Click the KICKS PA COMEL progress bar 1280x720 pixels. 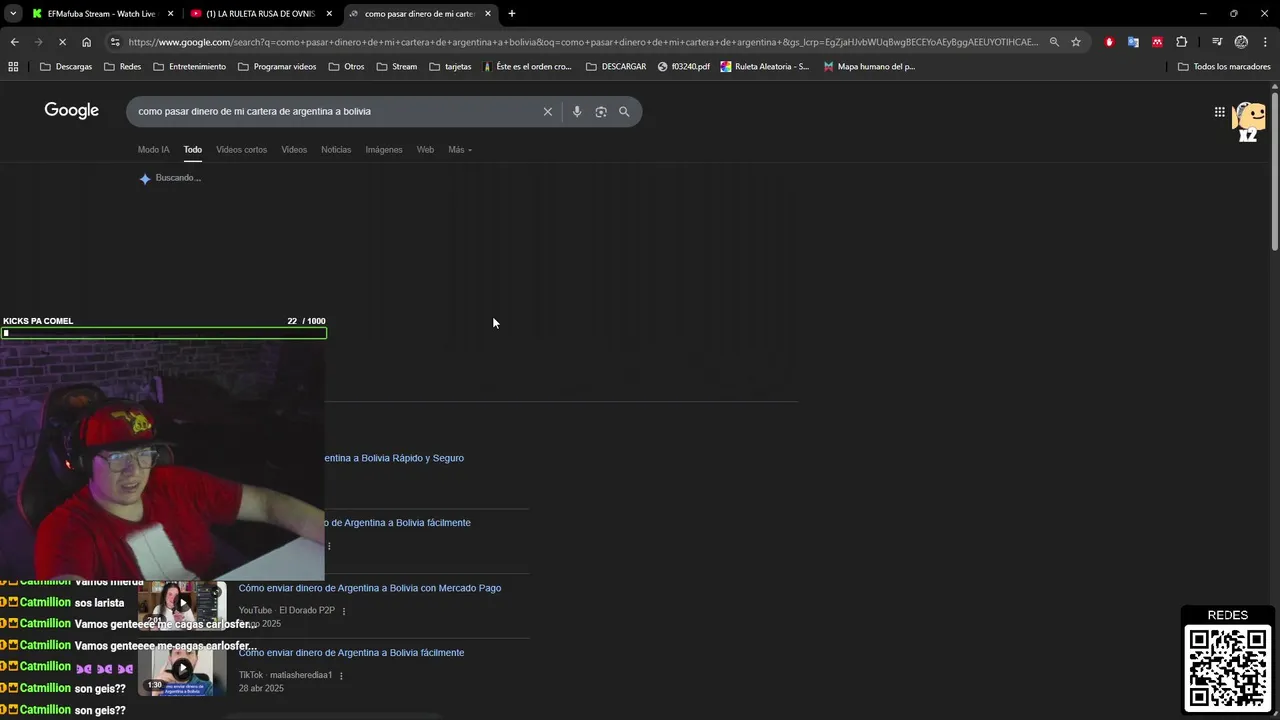click(x=164, y=333)
